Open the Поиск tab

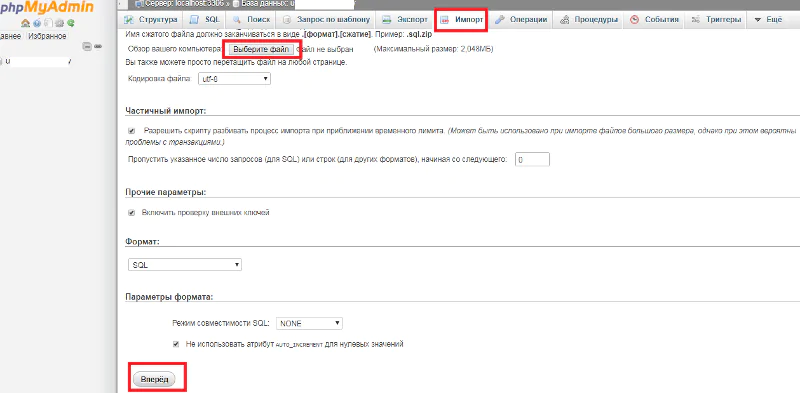[x=252, y=20]
